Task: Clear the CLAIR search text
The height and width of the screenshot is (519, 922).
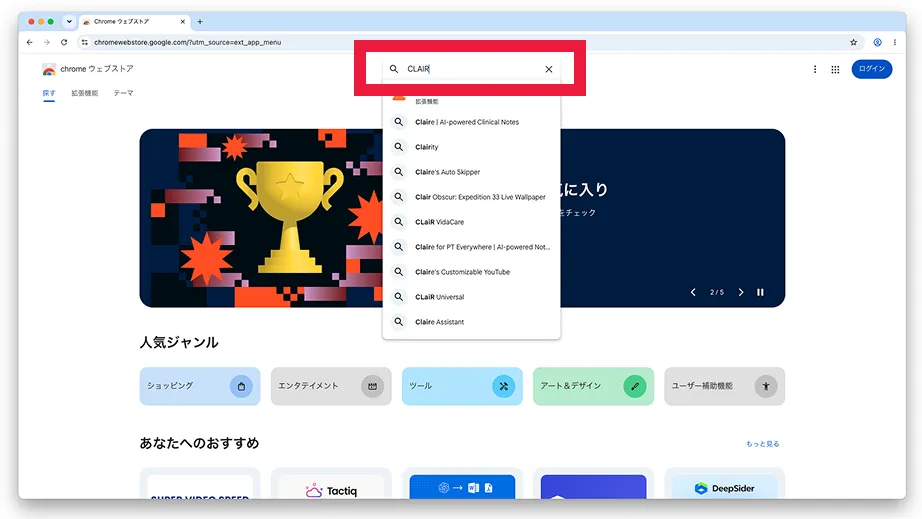Action: coord(549,69)
